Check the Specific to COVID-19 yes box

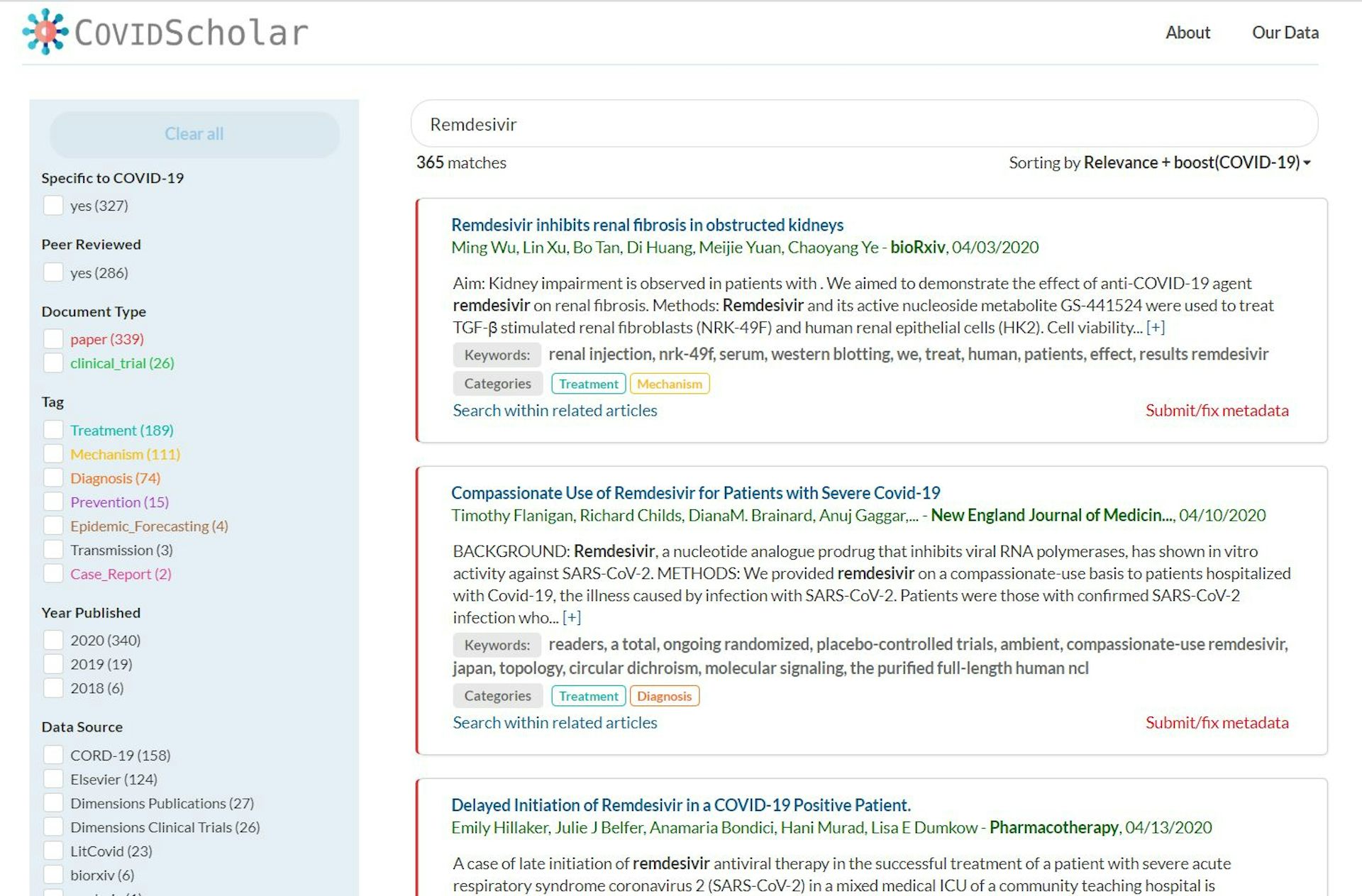point(53,206)
